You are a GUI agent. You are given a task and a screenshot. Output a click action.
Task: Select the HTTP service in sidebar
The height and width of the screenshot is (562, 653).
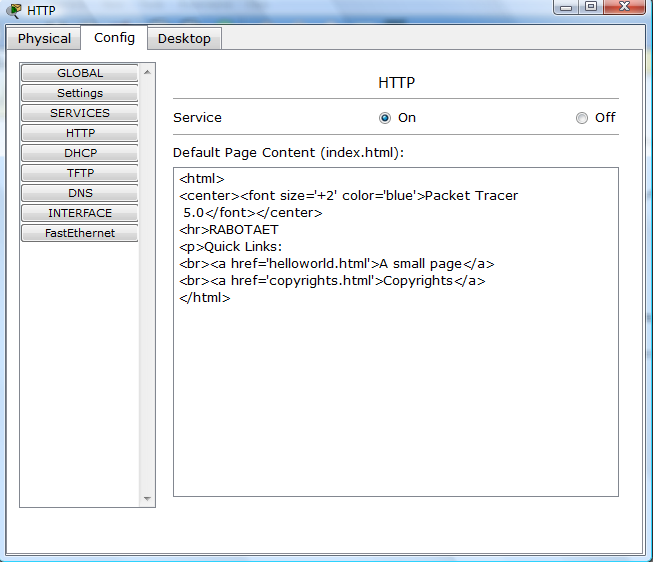pyautogui.click(x=80, y=133)
